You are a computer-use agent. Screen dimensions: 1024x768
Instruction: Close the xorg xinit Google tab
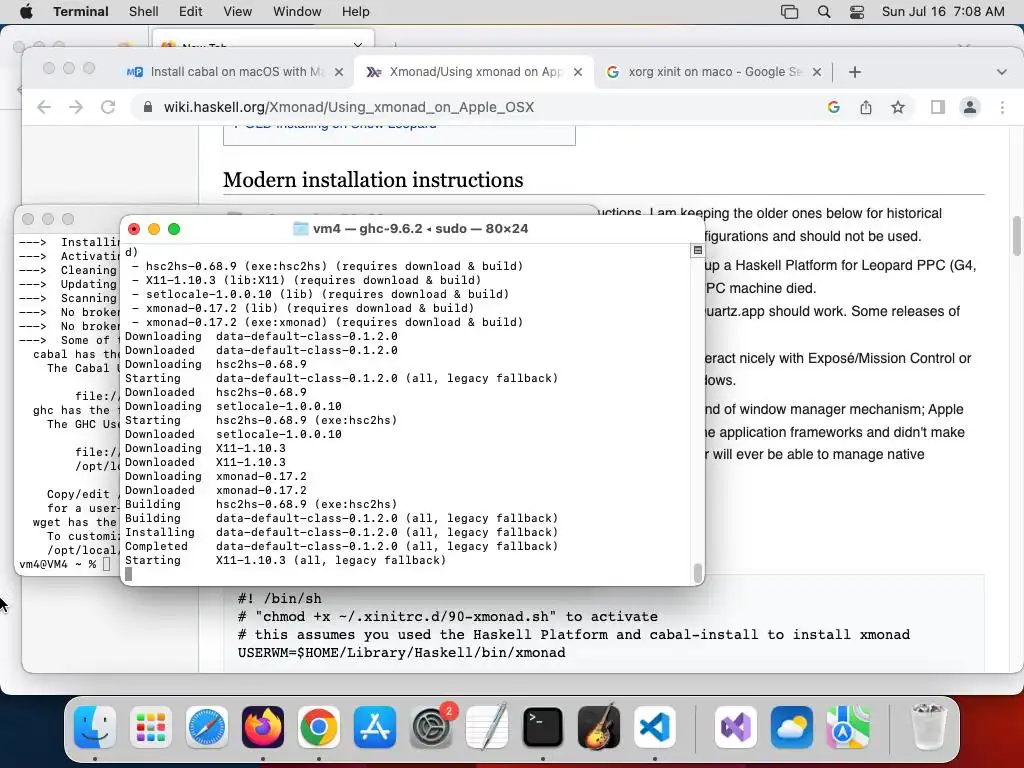tap(817, 72)
